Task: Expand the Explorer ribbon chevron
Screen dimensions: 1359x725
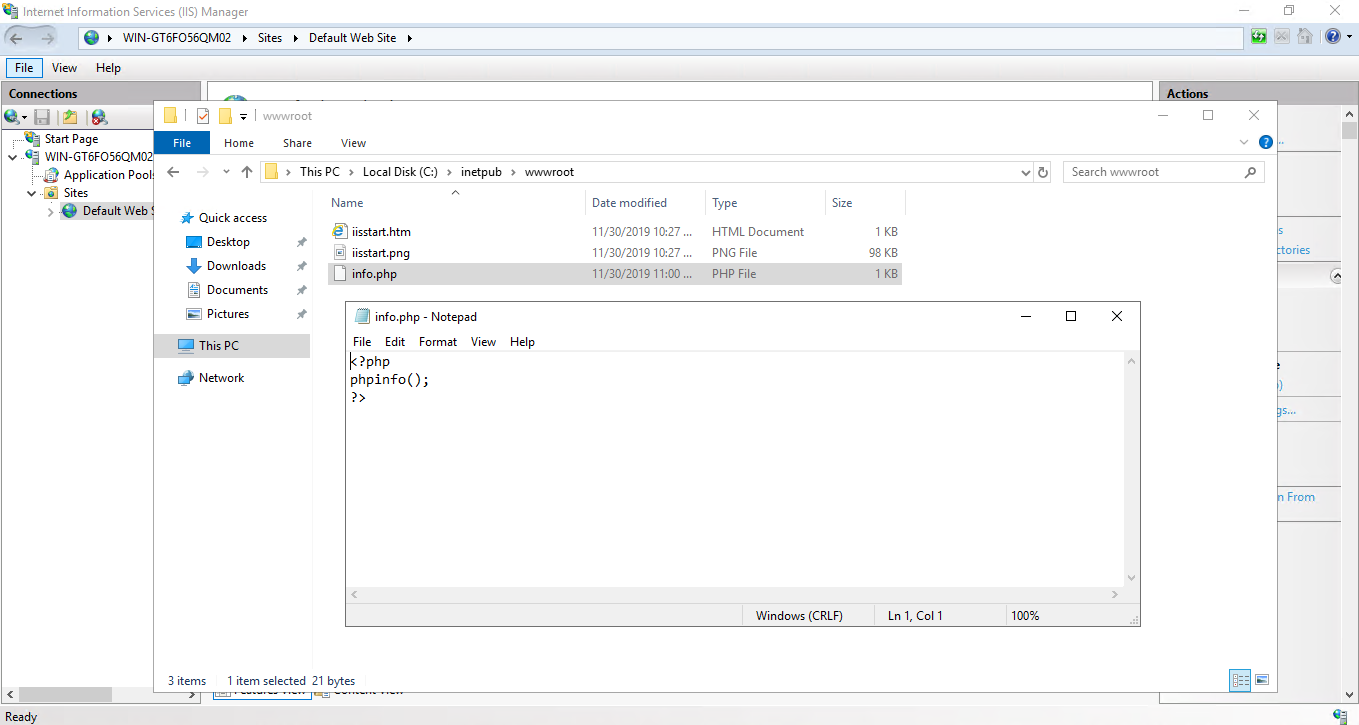Action: [x=1244, y=143]
